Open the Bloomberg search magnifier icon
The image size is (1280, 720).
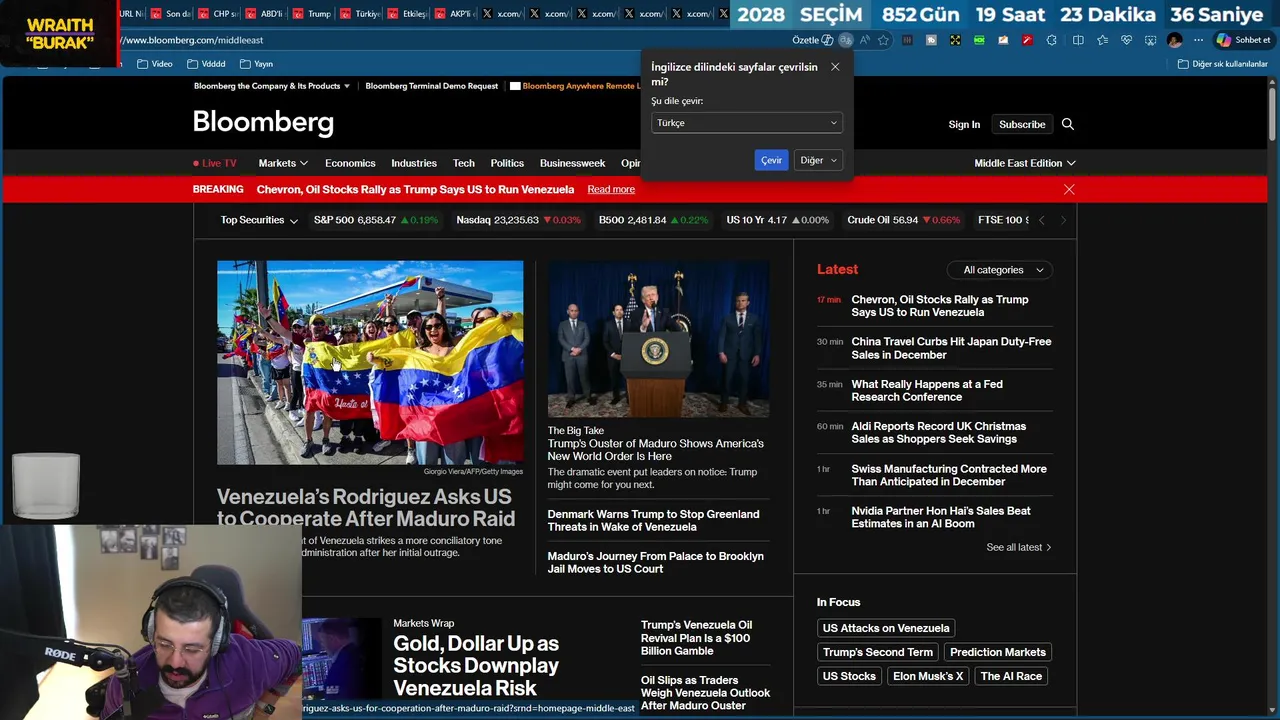tap(1068, 124)
